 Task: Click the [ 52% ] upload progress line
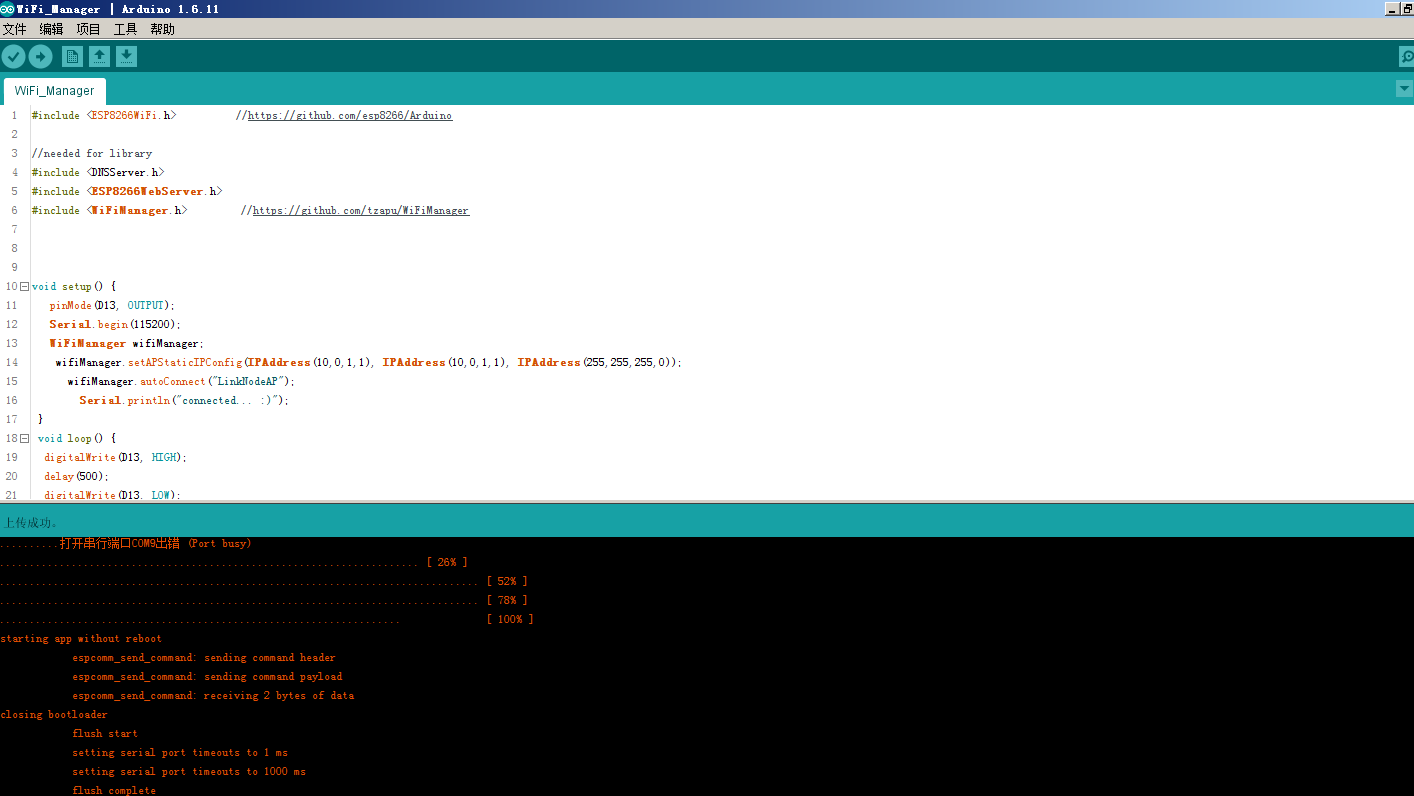click(x=264, y=582)
